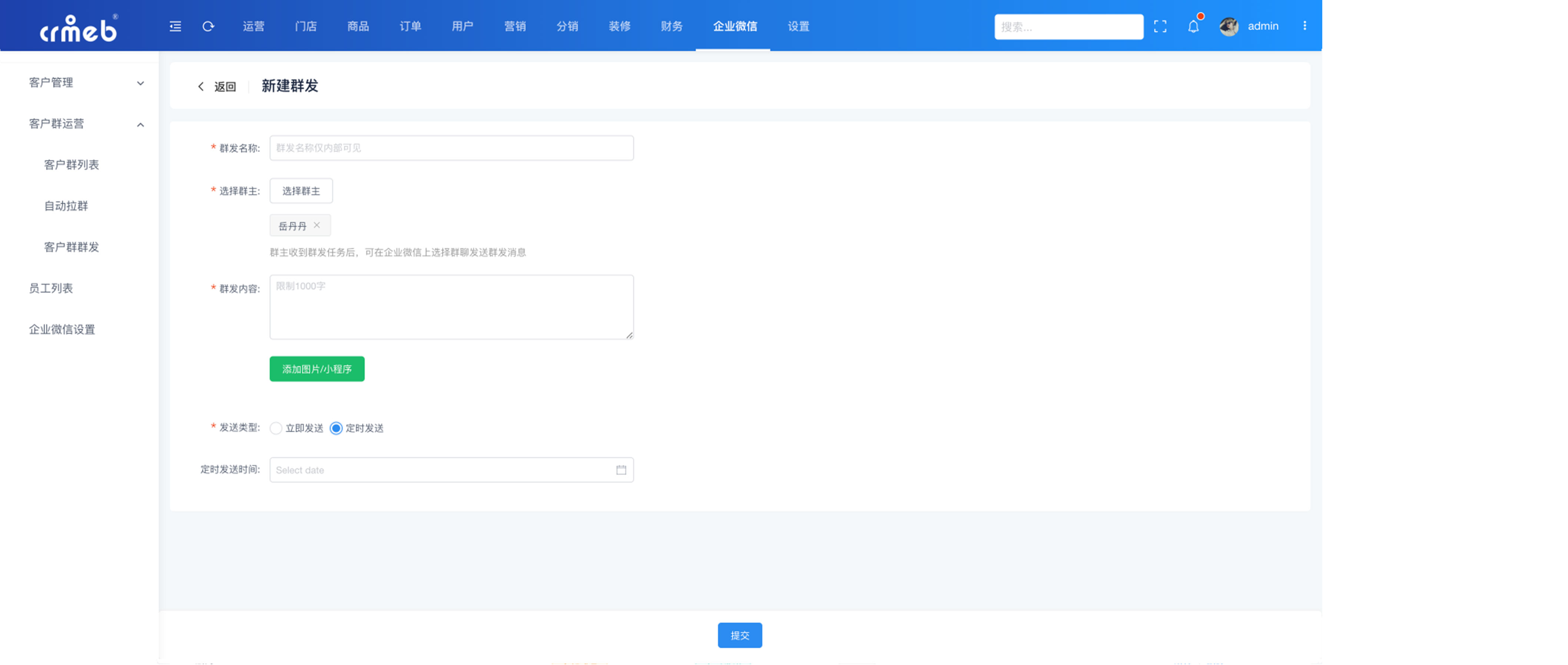Viewport: 1568px width, 665px height.
Task: Focus the 群发内容 text area
Action: [452, 307]
